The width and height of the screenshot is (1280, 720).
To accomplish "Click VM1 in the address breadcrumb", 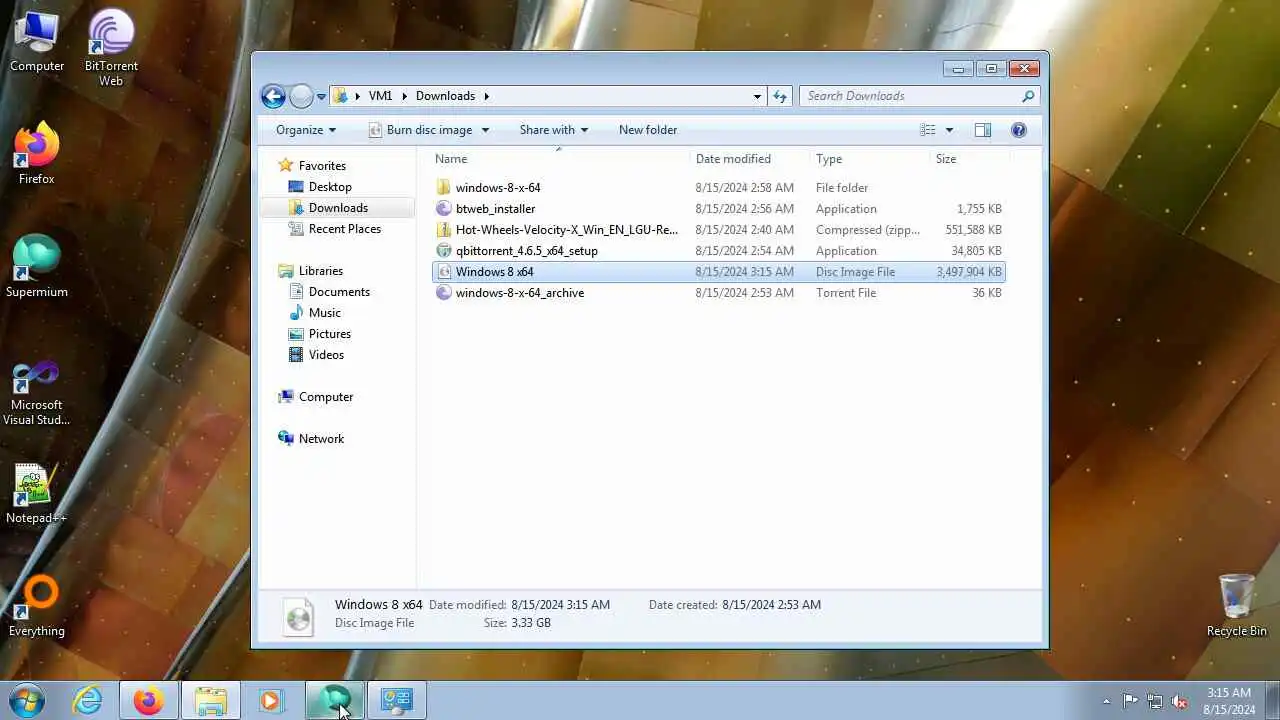I will click(380, 96).
